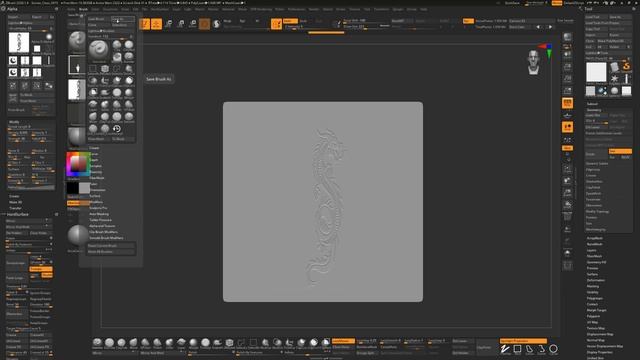This screenshot has height=360, width=640.
Task: Expand the Sculptris Pro brush section
Action: [98, 208]
